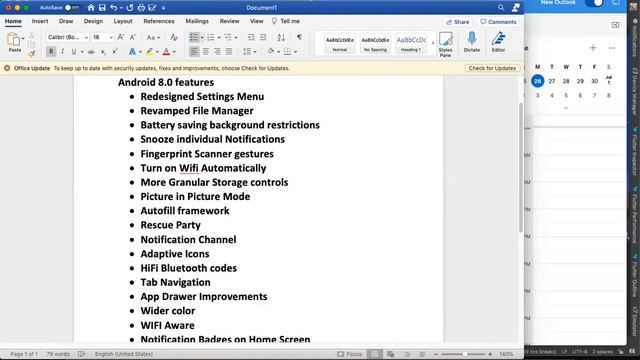Select date 27 in Outlook calendar
The width and height of the screenshot is (640, 360).
[551, 81]
